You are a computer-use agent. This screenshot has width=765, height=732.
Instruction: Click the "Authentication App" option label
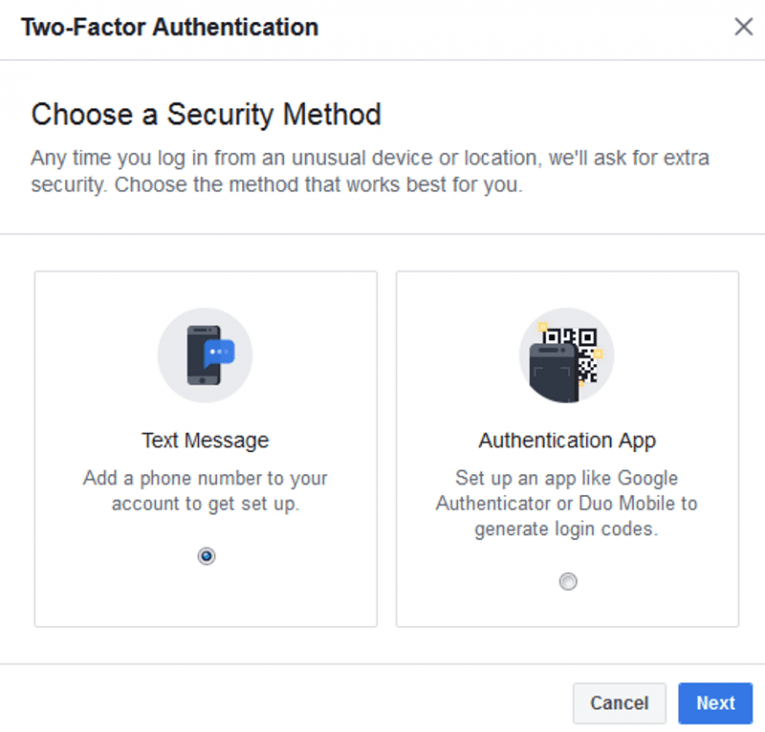coord(567,440)
